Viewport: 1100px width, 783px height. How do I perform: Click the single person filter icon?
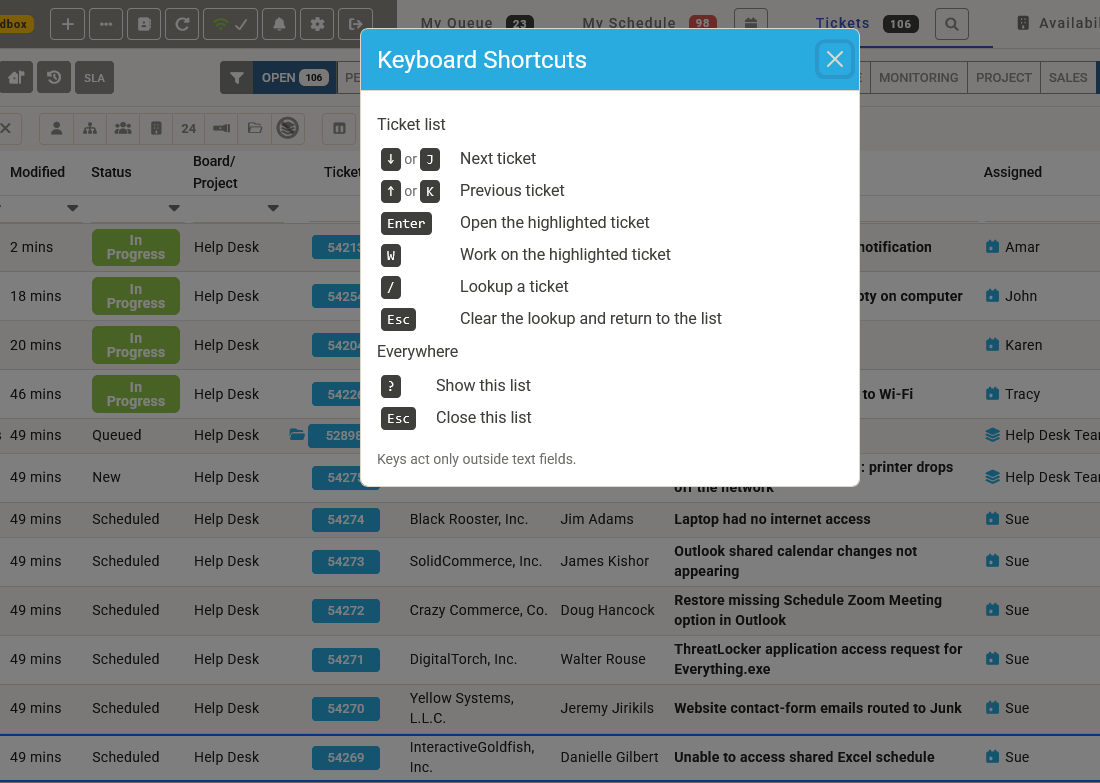click(57, 128)
